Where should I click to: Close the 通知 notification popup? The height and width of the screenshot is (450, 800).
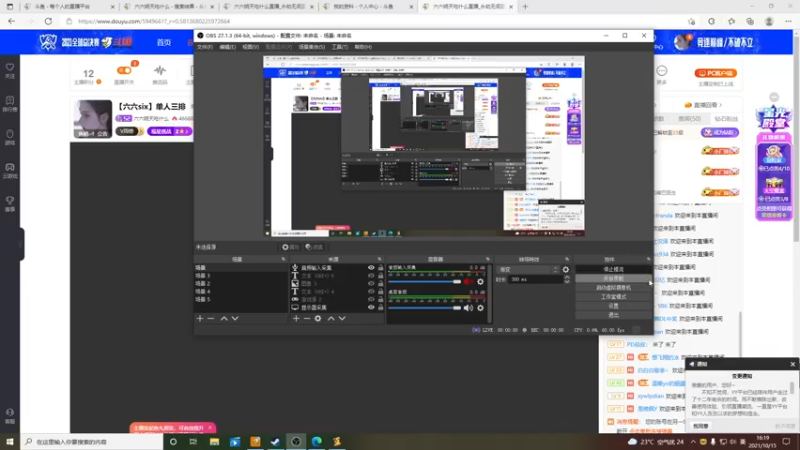(x=792, y=364)
